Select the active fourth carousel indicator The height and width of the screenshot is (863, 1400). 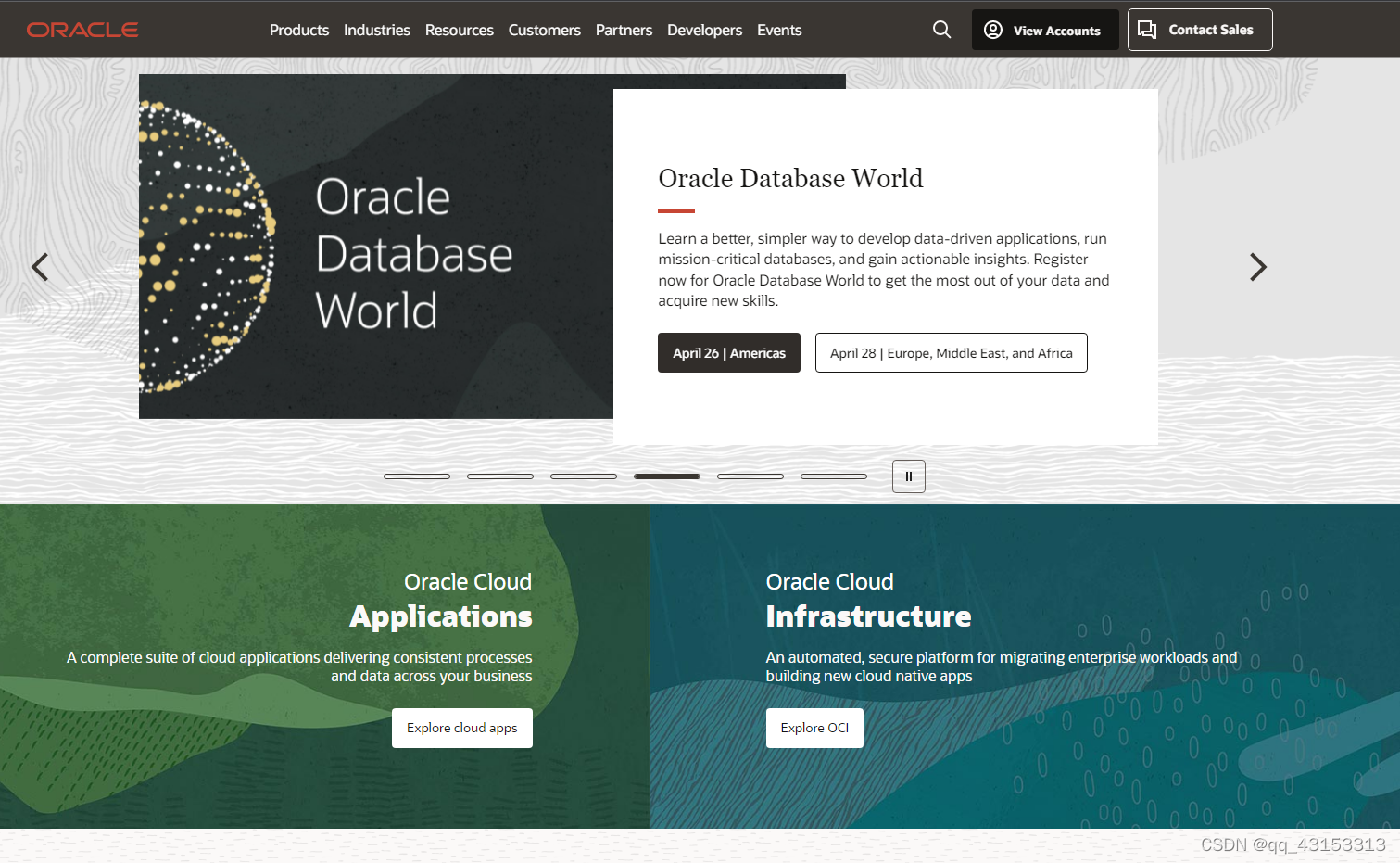667,476
